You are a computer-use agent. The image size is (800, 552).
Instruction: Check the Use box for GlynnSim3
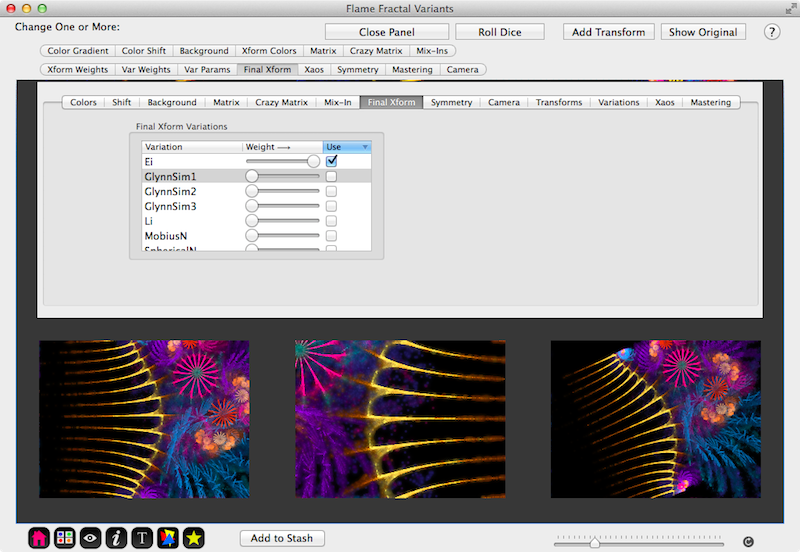[332, 206]
